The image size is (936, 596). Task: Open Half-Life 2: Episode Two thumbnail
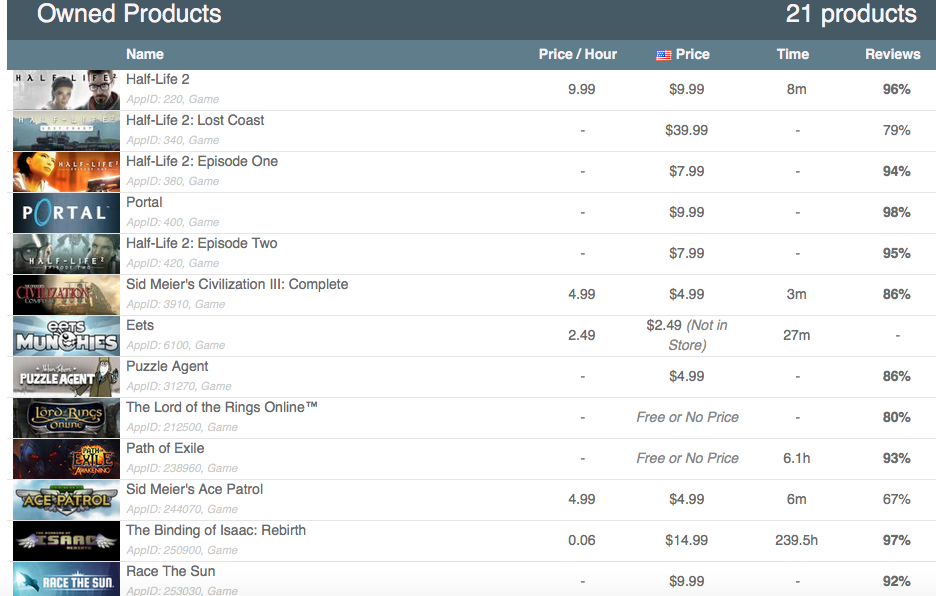[x=66, y=254]
